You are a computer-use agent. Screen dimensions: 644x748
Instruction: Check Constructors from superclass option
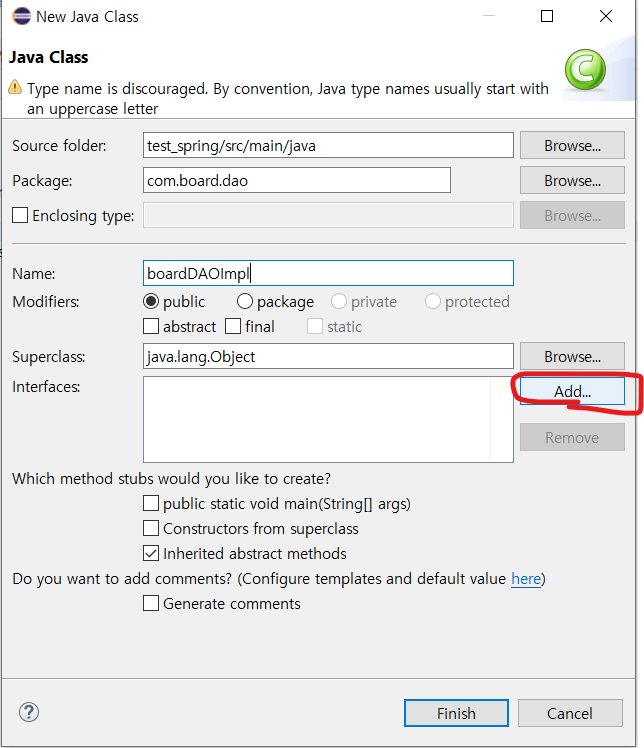pos(151,529)
